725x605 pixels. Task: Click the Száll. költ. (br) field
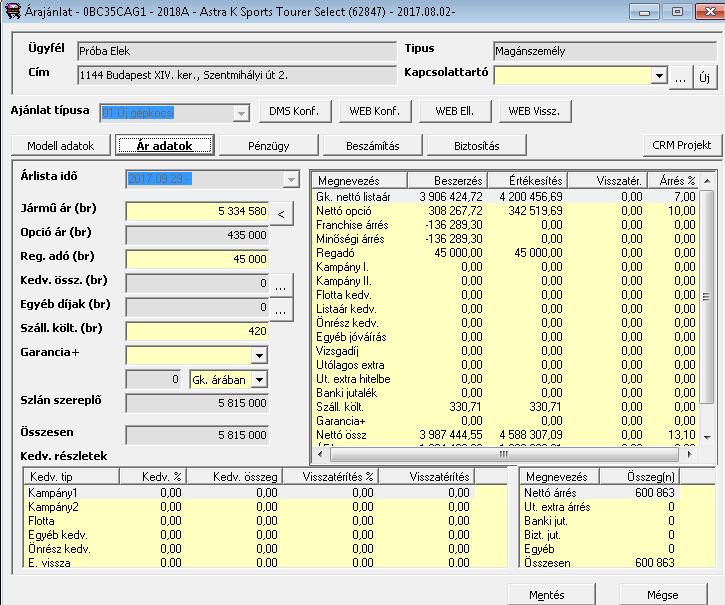pos(197,331)
